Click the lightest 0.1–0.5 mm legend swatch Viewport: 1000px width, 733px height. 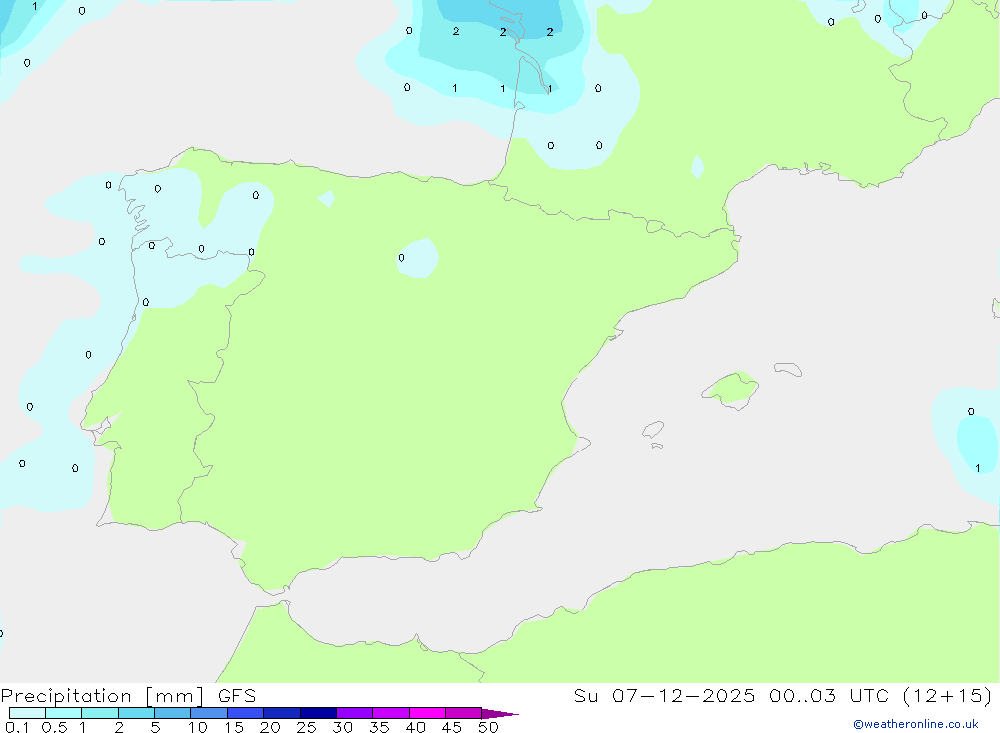(x=27, y=713)
